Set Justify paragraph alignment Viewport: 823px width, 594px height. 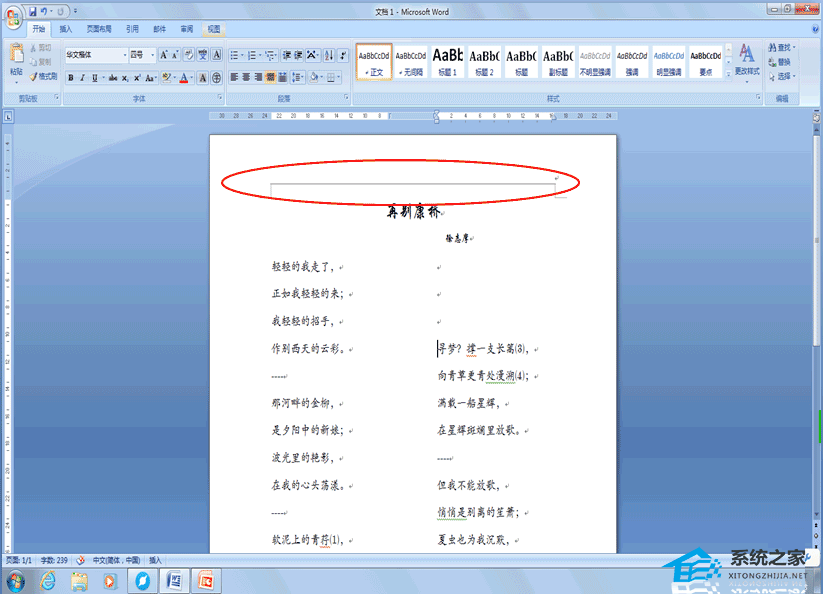click(270, 78)
